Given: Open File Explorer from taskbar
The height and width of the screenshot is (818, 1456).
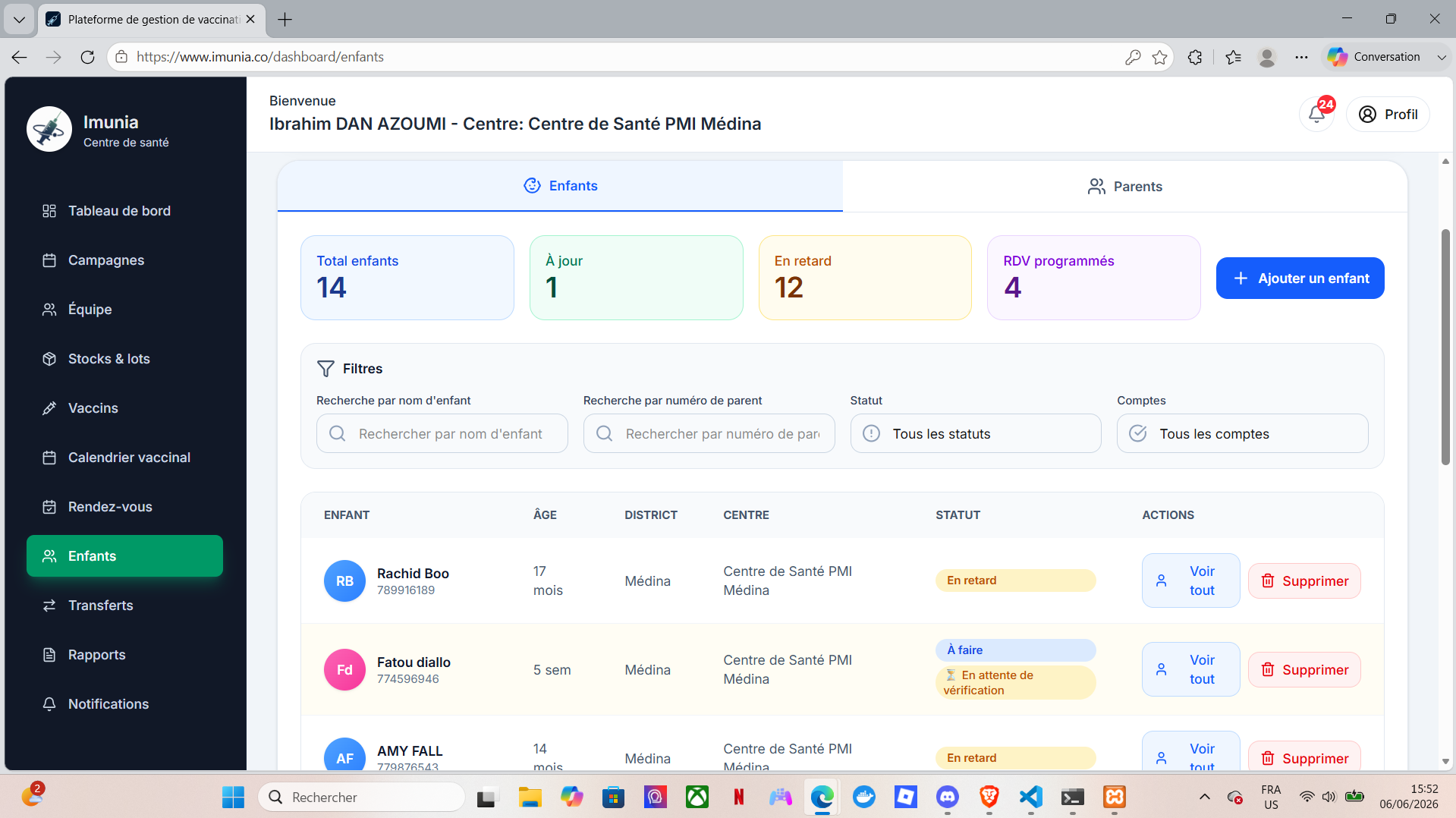Looking at the screenshot, I should [x=530, y=797].
